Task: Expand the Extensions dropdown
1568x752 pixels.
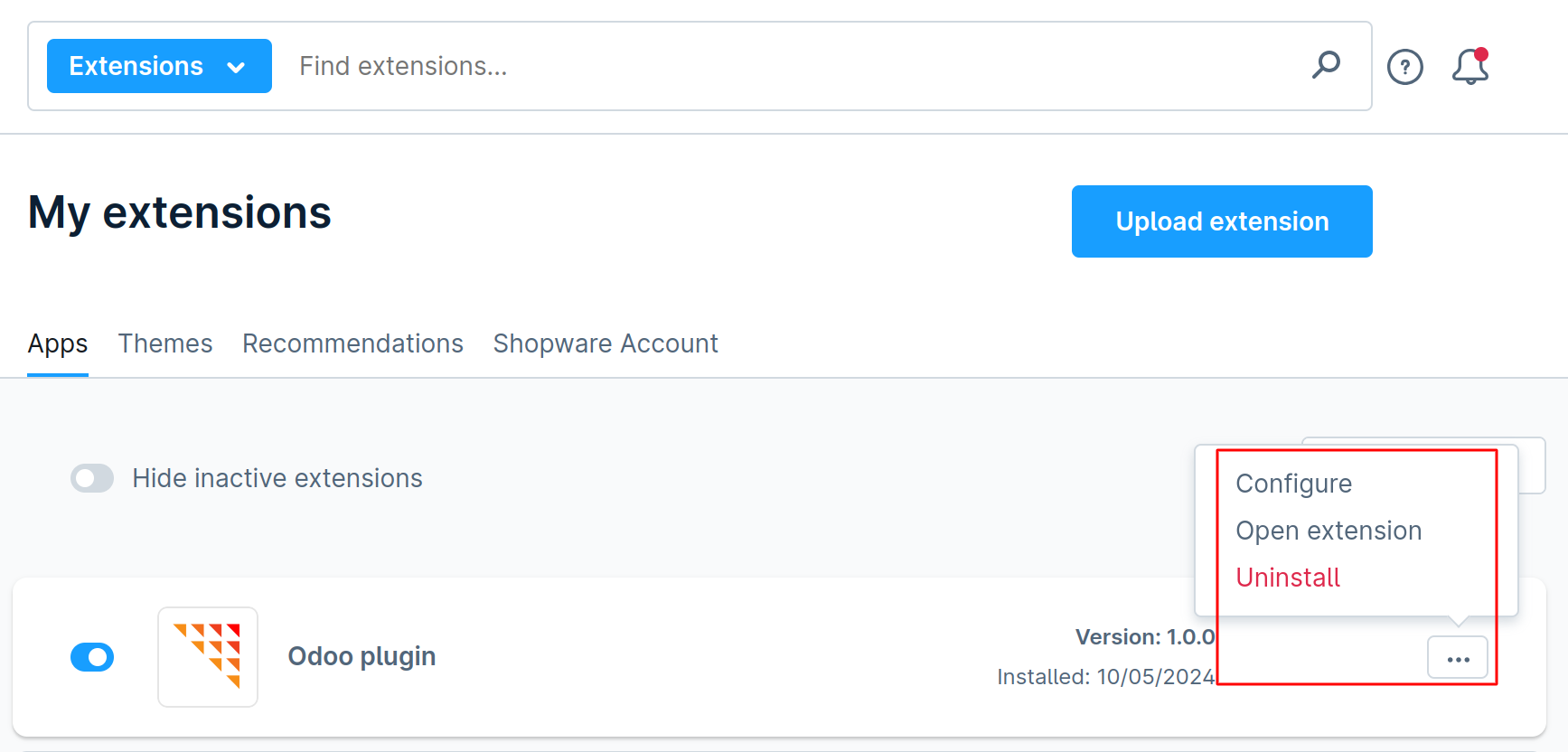Action: tap(159, 66)
